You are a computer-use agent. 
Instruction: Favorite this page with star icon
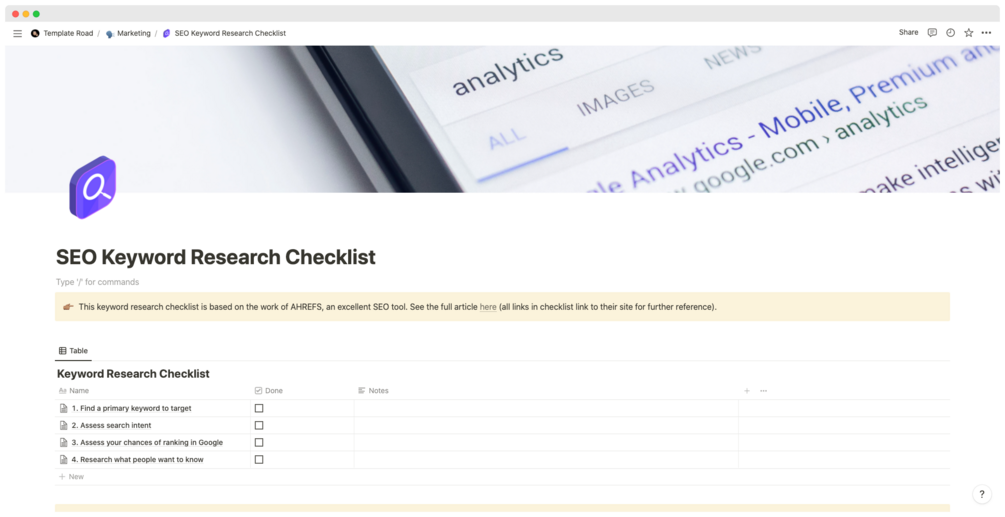(x=968, y=33)
